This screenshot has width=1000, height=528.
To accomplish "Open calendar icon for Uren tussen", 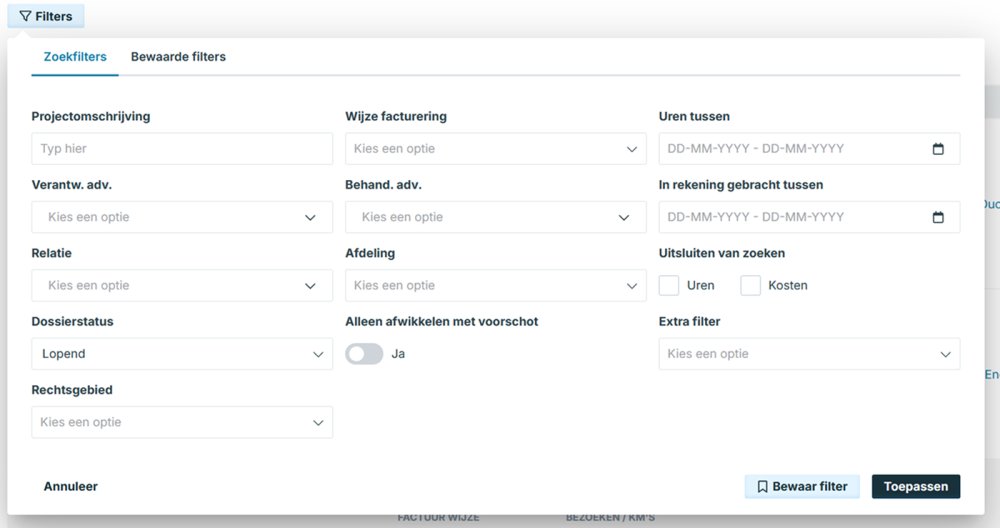I will coord(938,149).
